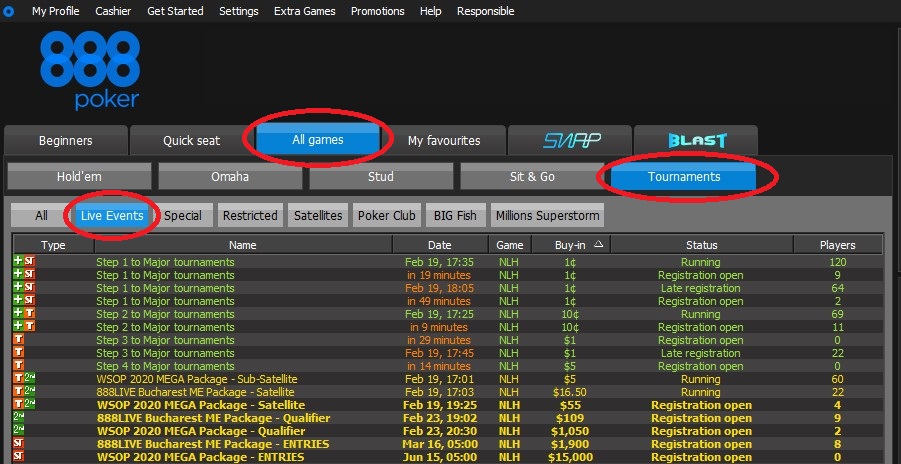This screenshot has width=901, height=464.
Task: Click the ST icon in the Step 1 row starting in 19 minutes
Action: 29,275
